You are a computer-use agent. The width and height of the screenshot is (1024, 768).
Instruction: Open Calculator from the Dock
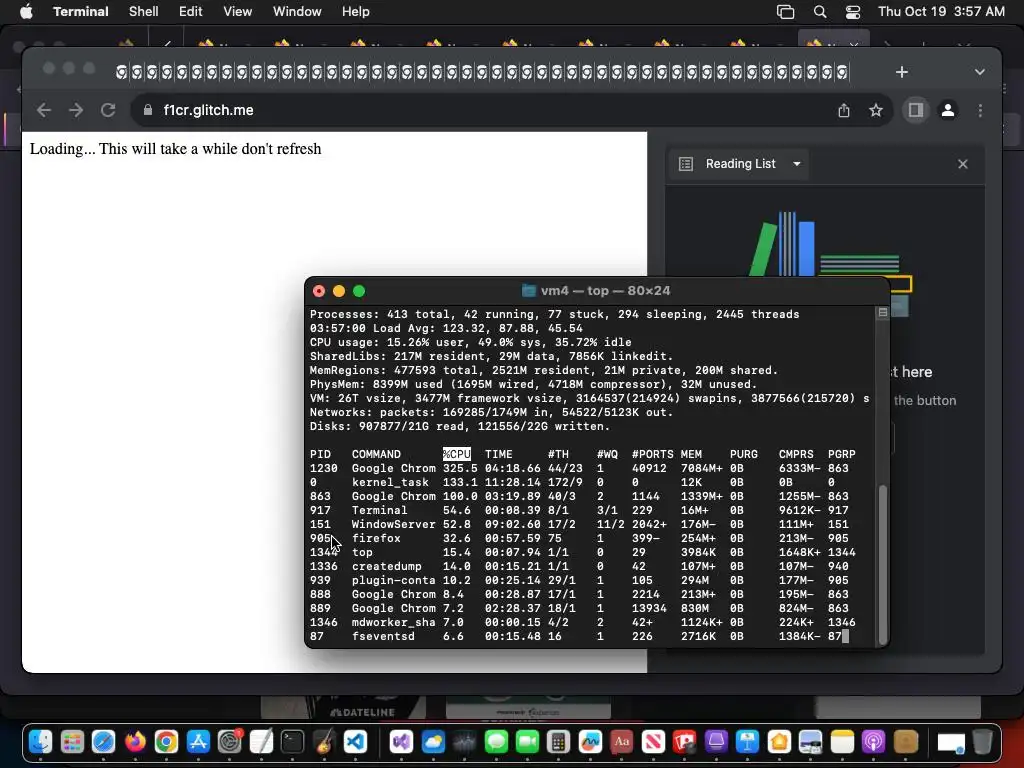(558, 743)
